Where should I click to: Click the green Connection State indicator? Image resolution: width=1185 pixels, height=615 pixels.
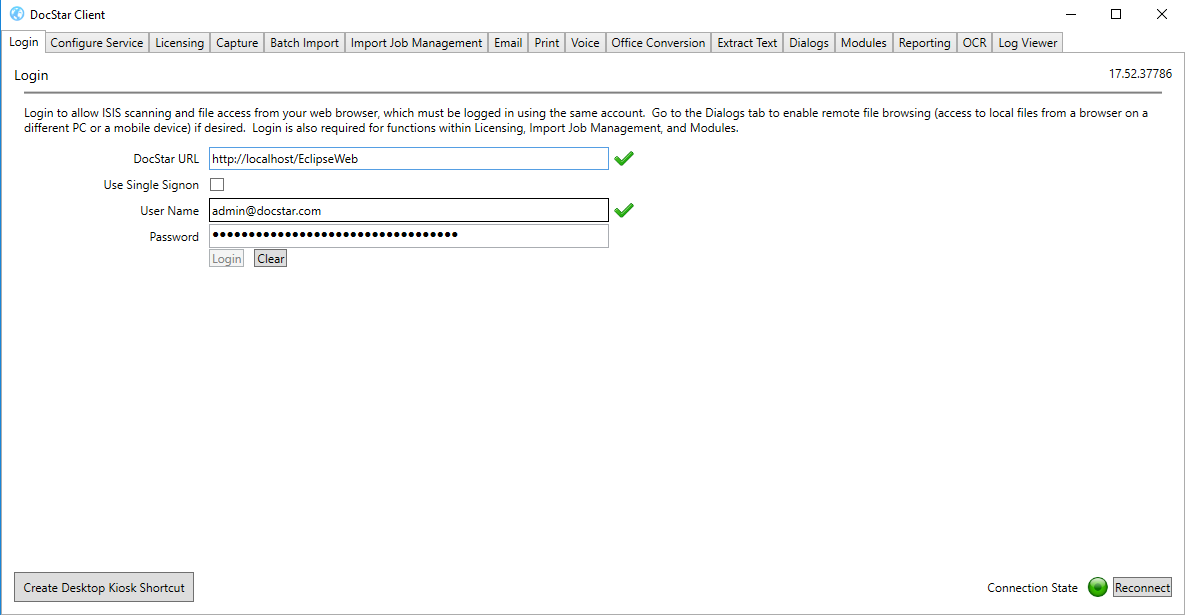coord(1097,587)
